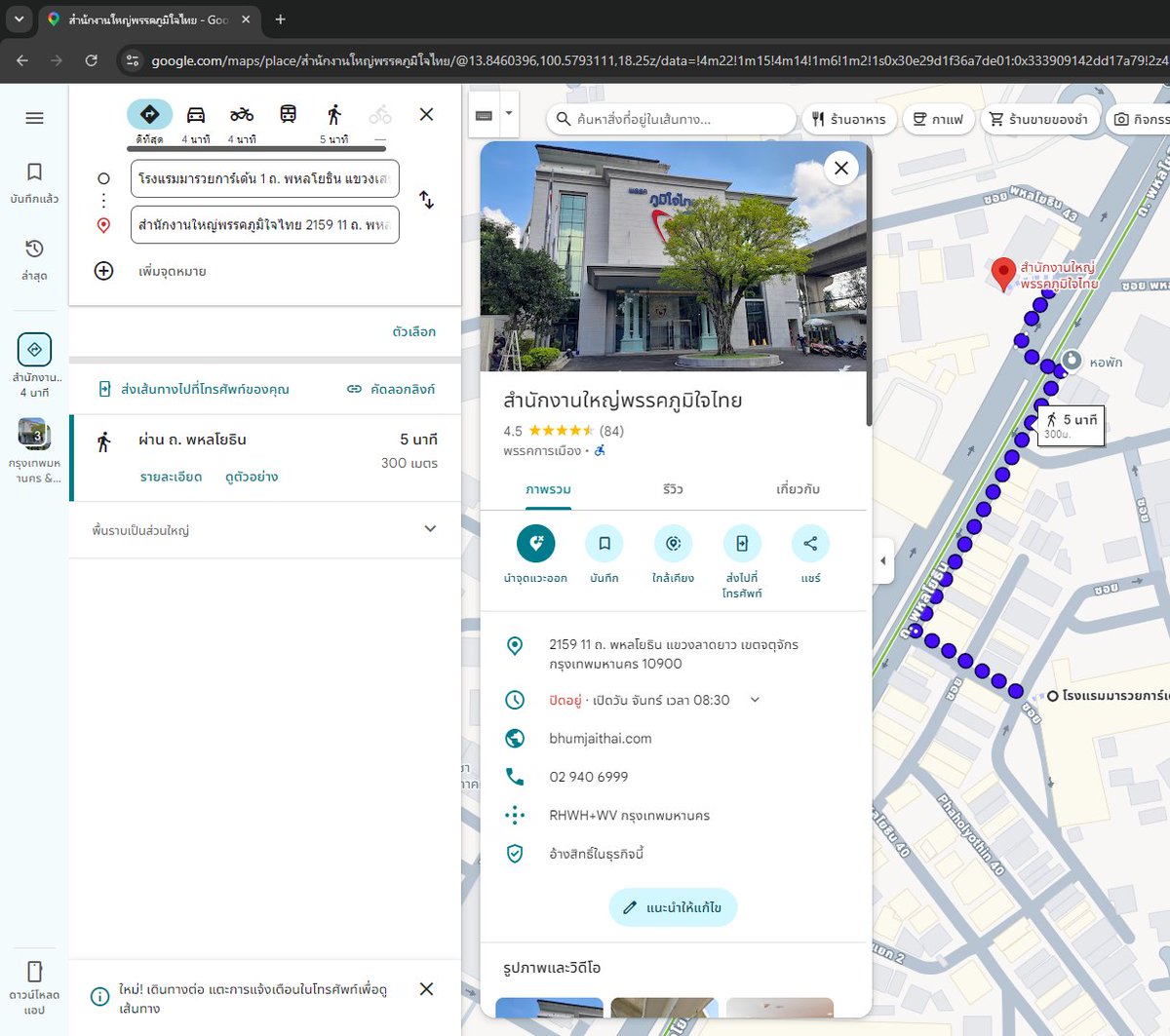This screenshot has width=1170, height=1036.
Task: Open the กรุงเทพมหานคร thumbnail in sidebar
Action: click(34, 450)
